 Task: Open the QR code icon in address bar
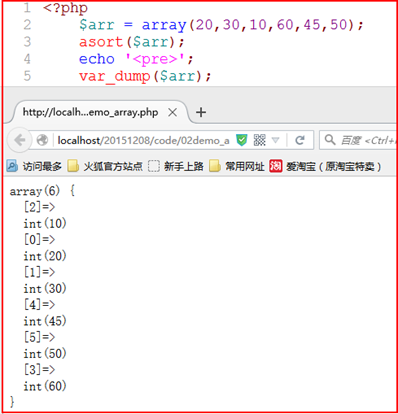pyautogui.click(x=259, y=140)
